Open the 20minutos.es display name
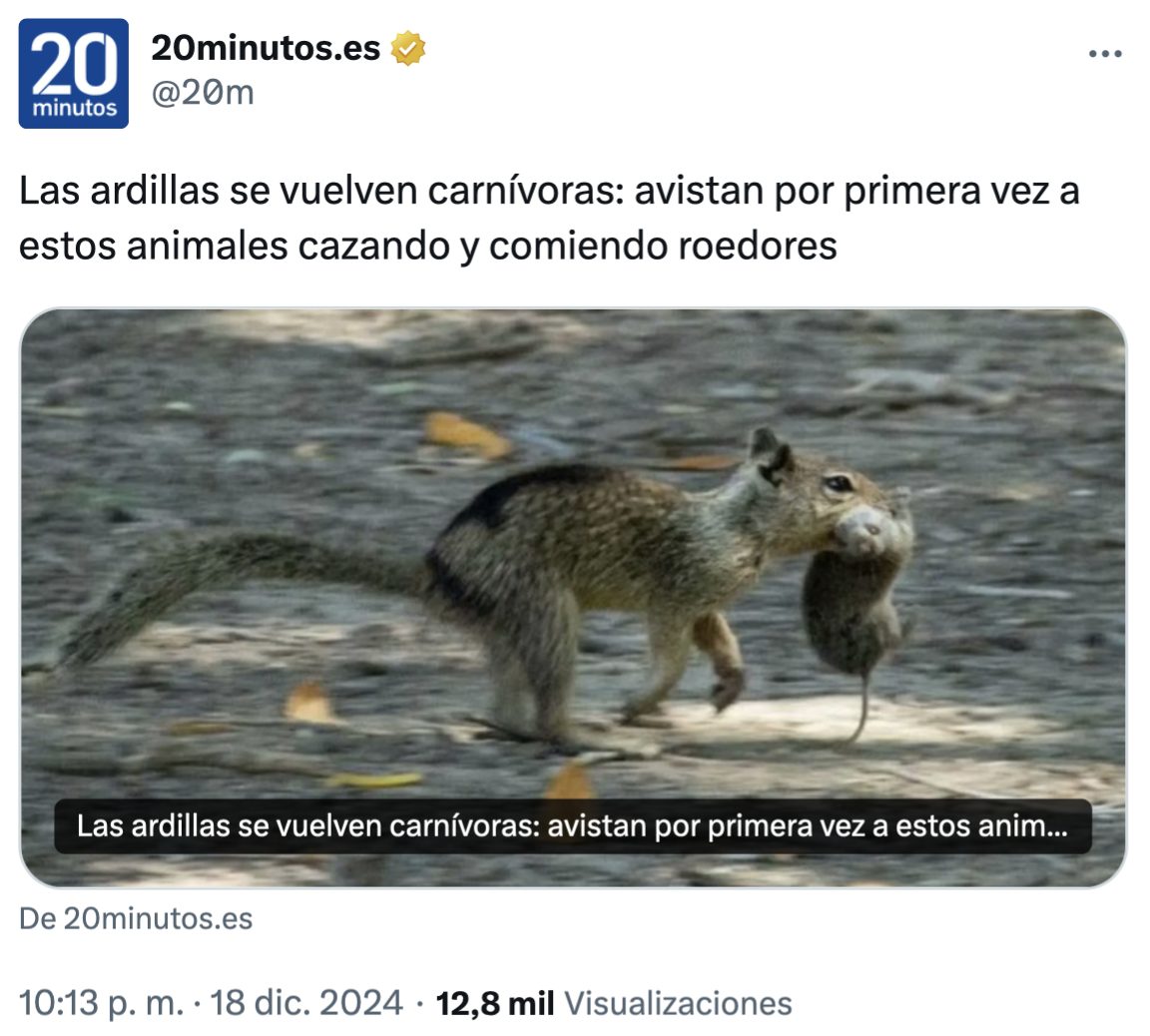 click(x=266, y=48)
